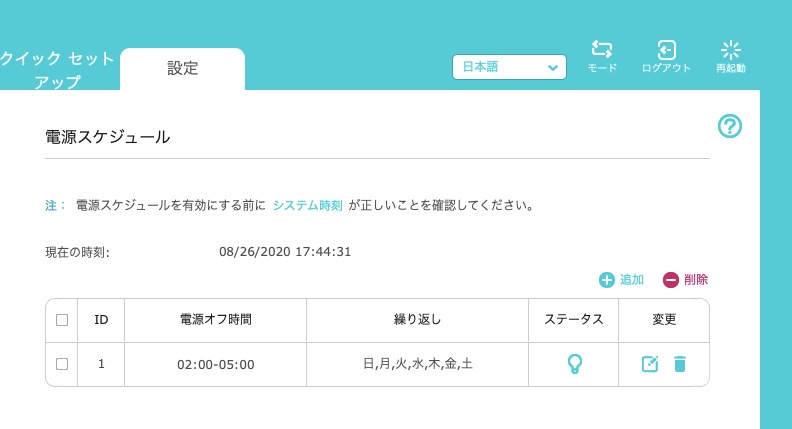Switch to the クイック セットアップ tab
Image resolution: width=792 pixels, height=429 pixels.
(x=57, y=70)
